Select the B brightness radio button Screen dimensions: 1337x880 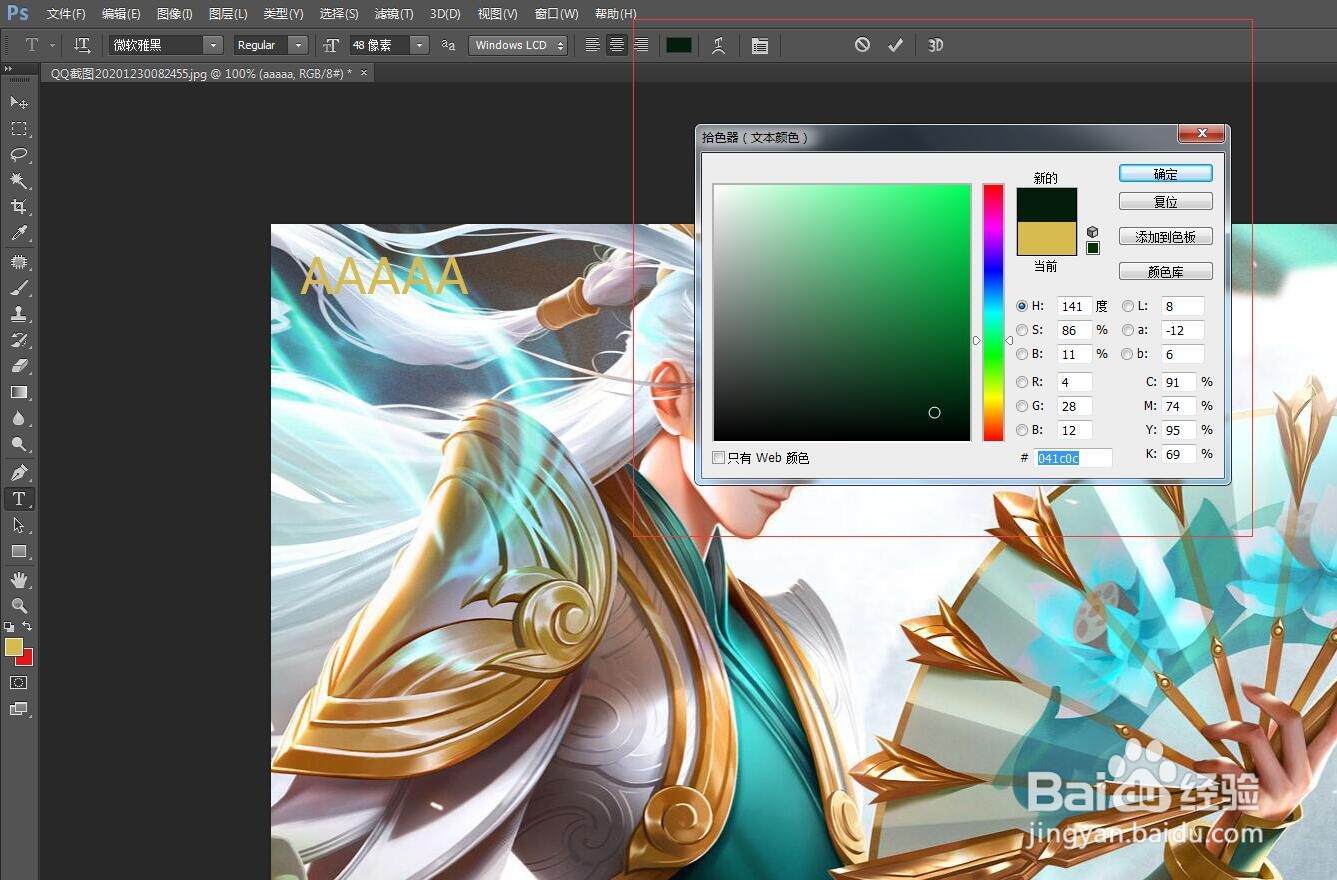1022,354
